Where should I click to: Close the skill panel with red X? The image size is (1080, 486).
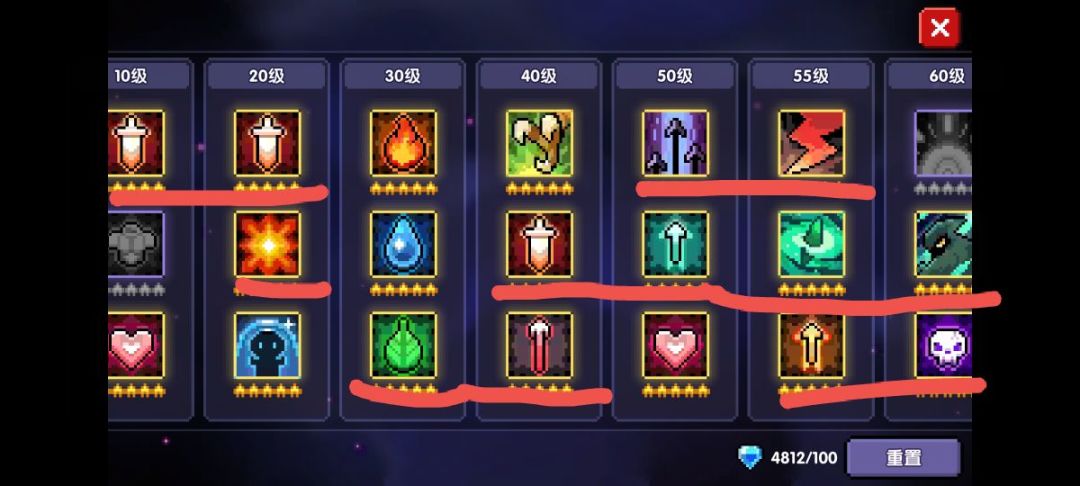click(x=939, y=28)
